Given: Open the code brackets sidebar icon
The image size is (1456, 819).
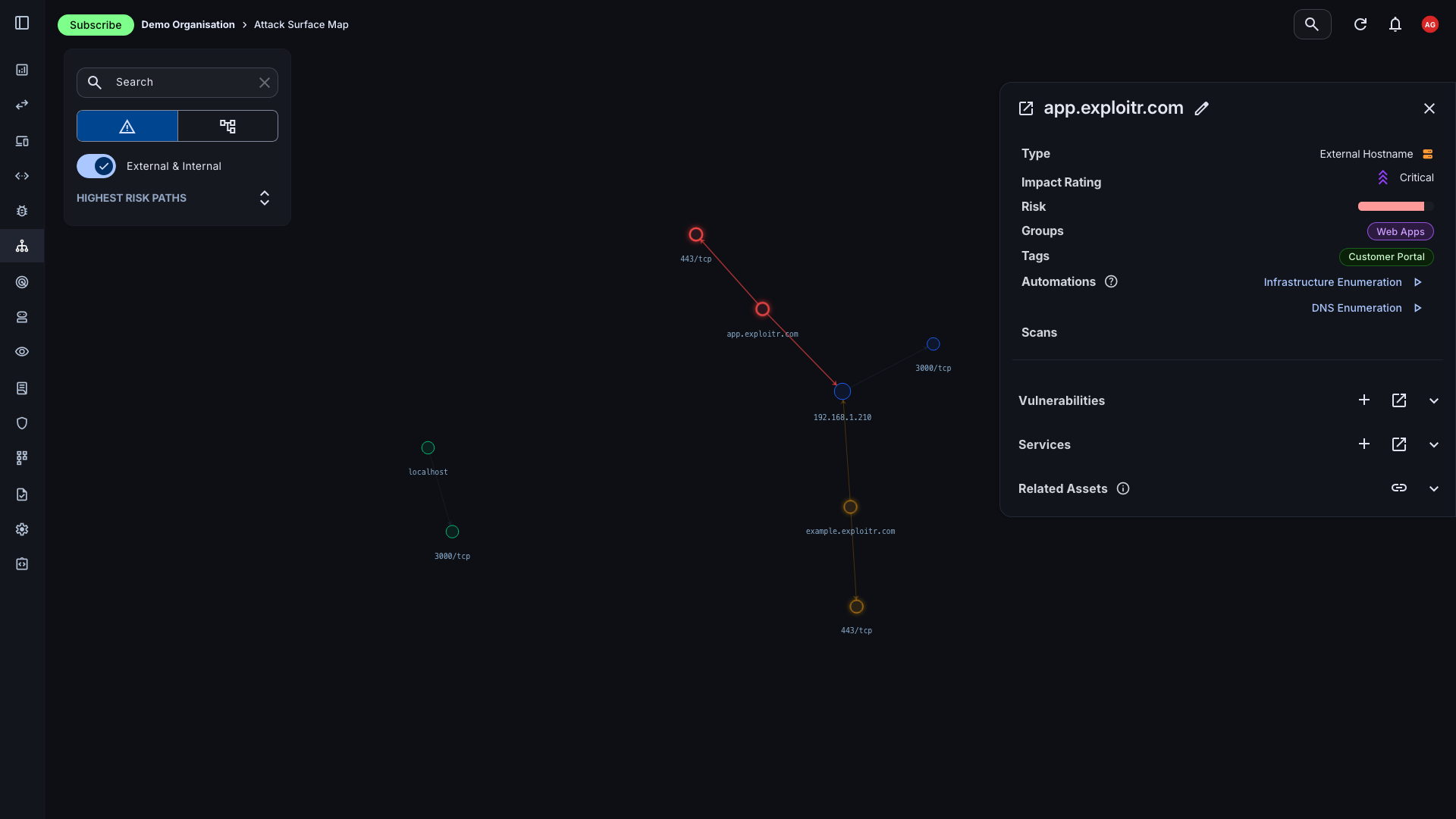Looking at the screenshot, I should pos(22,176).
